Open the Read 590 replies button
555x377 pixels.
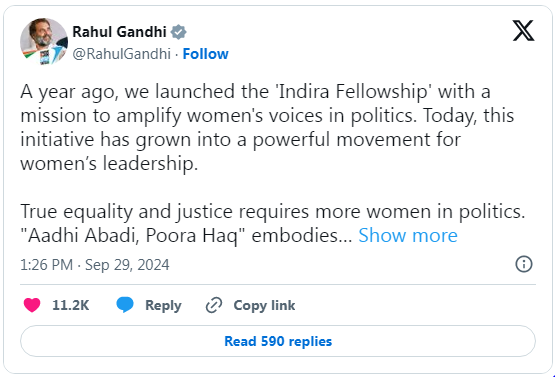[x=278, y=341]
